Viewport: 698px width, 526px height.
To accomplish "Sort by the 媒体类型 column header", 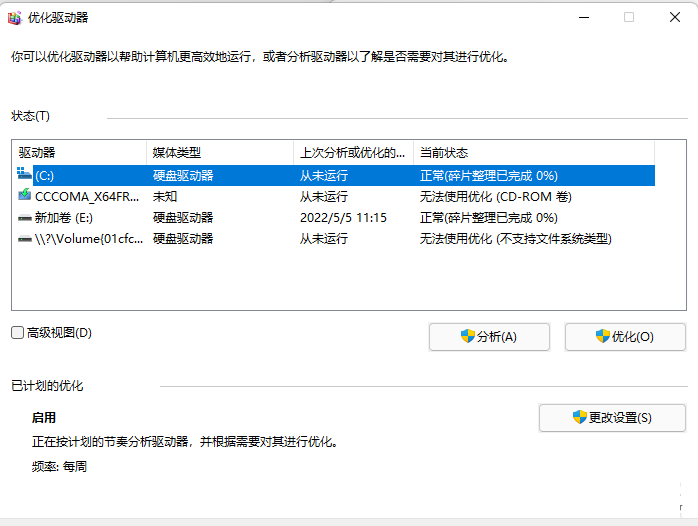I will point(220,153).
